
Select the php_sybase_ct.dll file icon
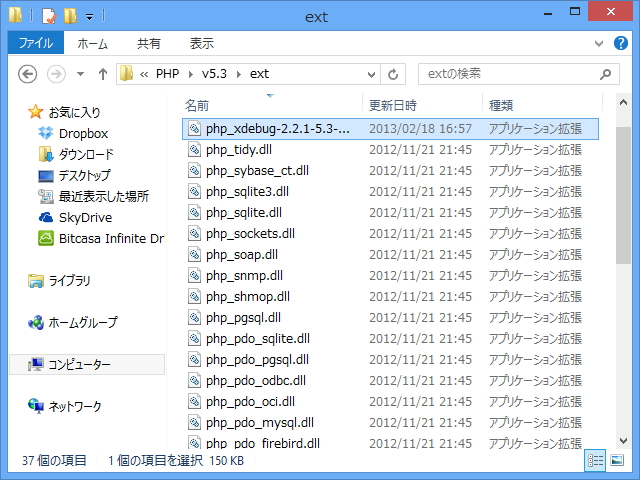[194, 171]
